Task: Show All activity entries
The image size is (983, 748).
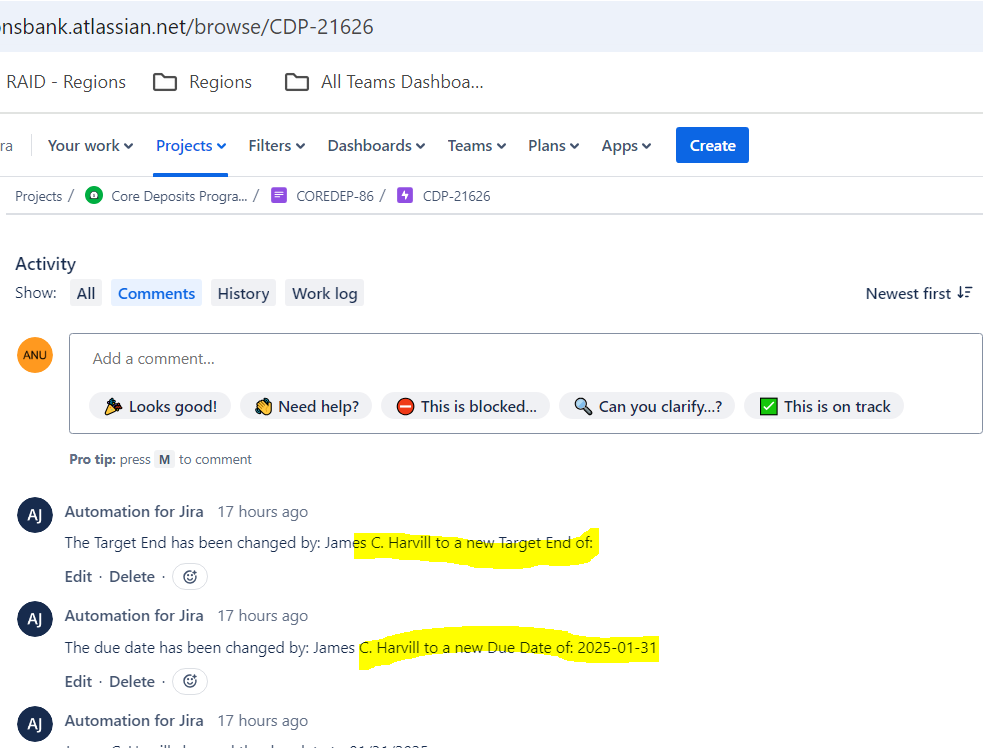Action: tap(85, 292)
